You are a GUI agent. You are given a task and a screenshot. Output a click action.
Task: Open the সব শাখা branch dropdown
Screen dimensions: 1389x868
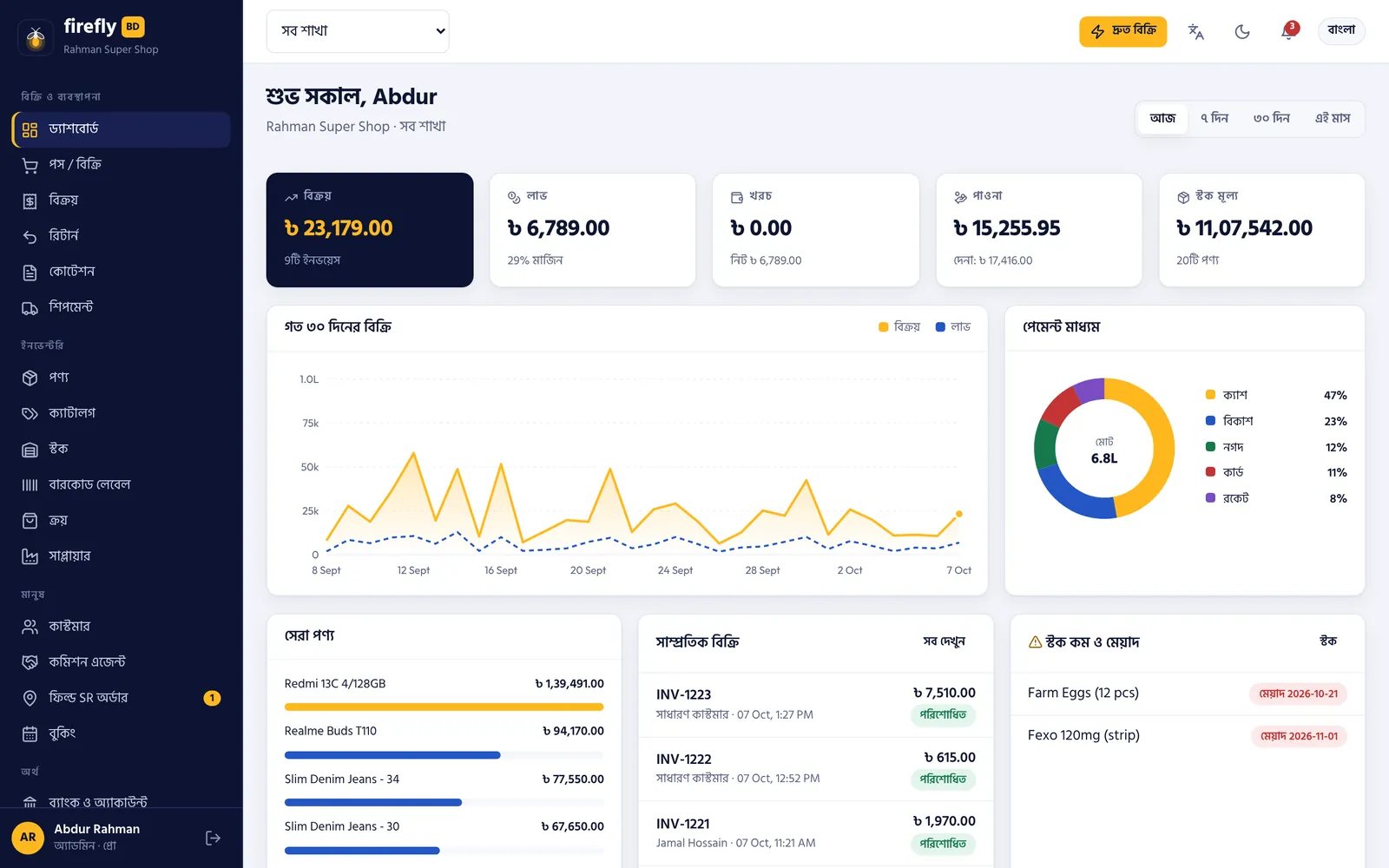(358, 31)
